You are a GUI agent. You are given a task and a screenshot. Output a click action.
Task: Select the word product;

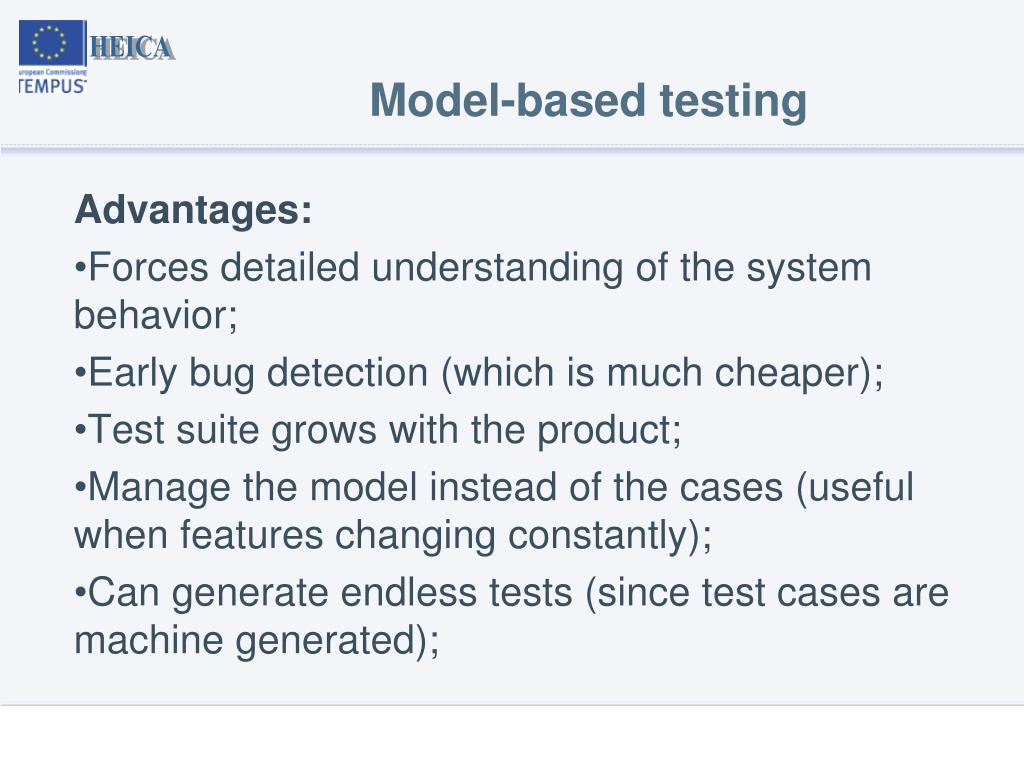(609, 431)
